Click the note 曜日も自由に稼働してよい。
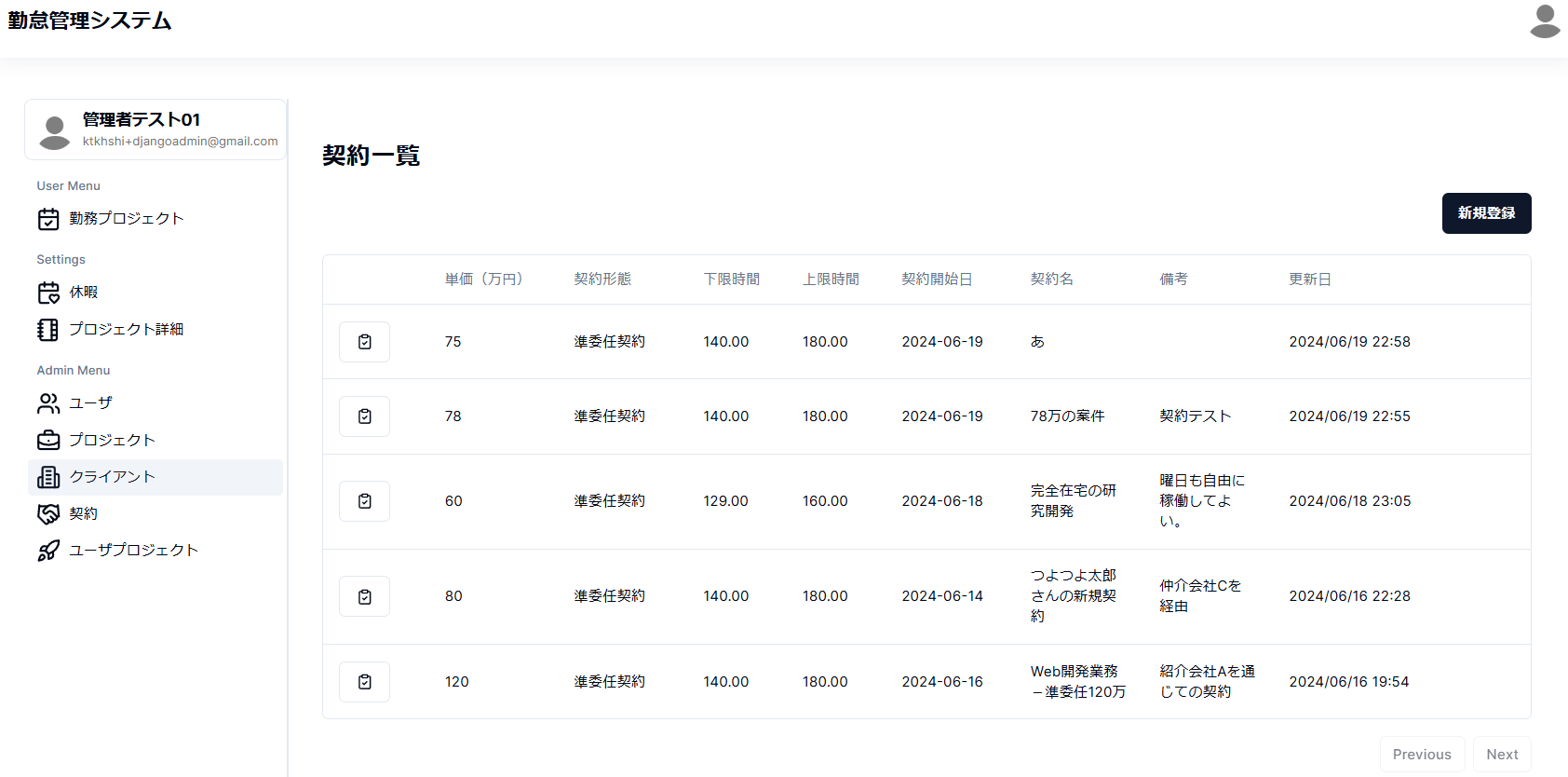The height and width of the screenshot is (777, 1568). point(1202,501)
